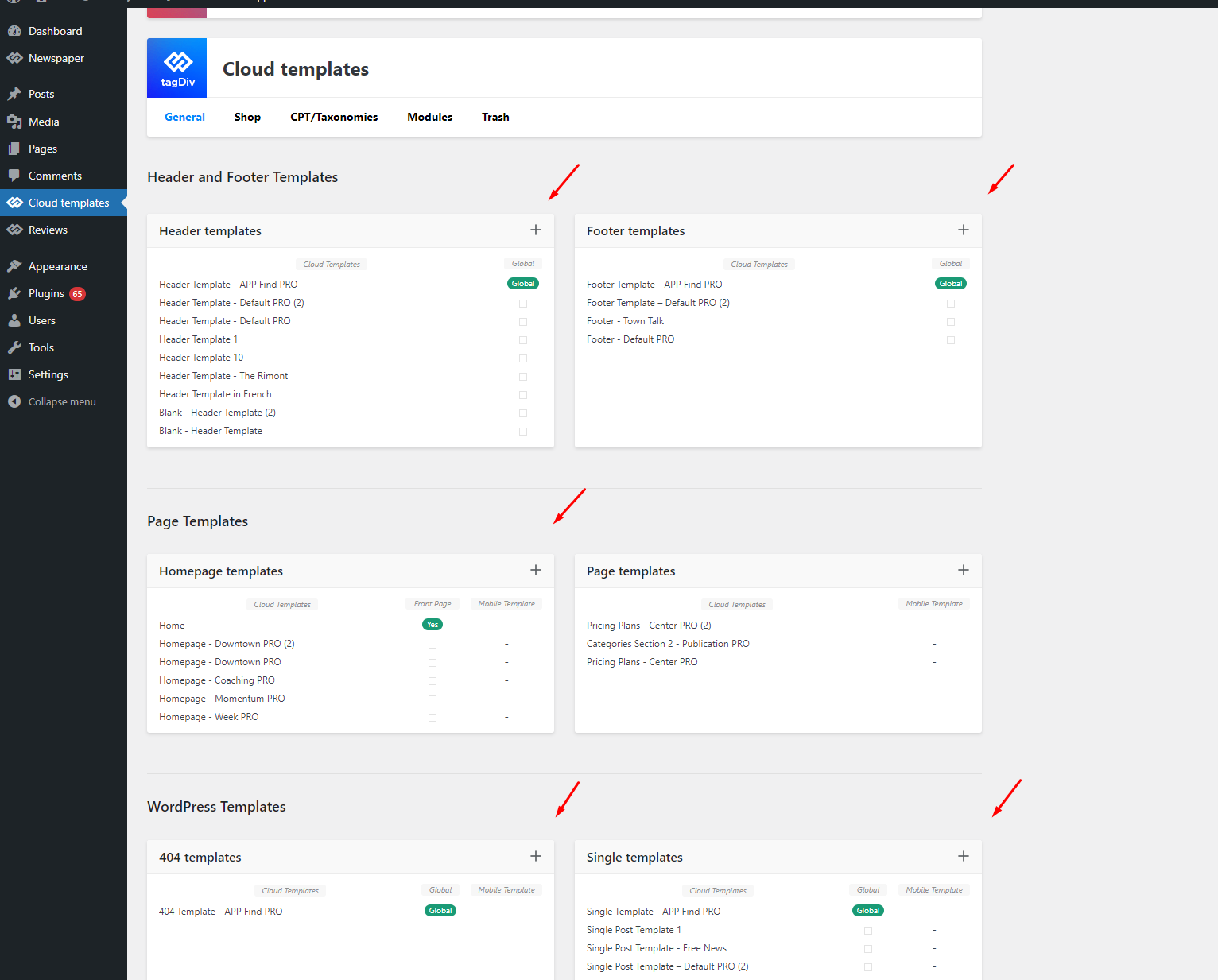Screen dimensions: 1218x980
Task: Set Single Post Template 1 as global
Action: (868, 930)
